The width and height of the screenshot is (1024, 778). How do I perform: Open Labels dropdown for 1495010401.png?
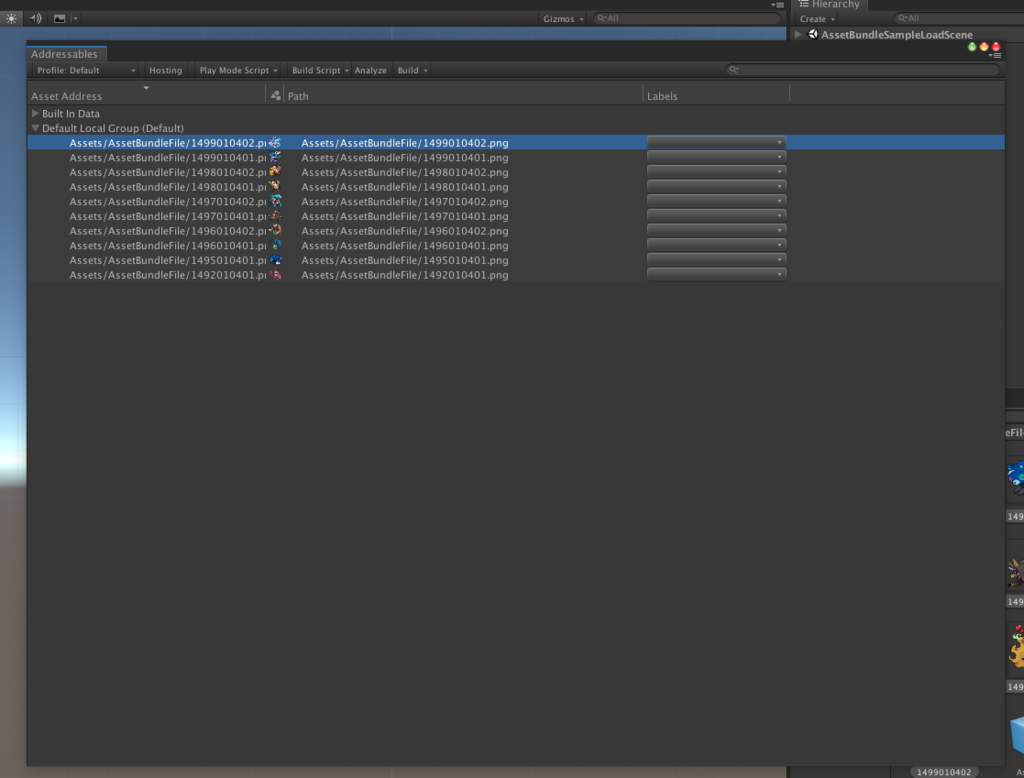point(716,259)
